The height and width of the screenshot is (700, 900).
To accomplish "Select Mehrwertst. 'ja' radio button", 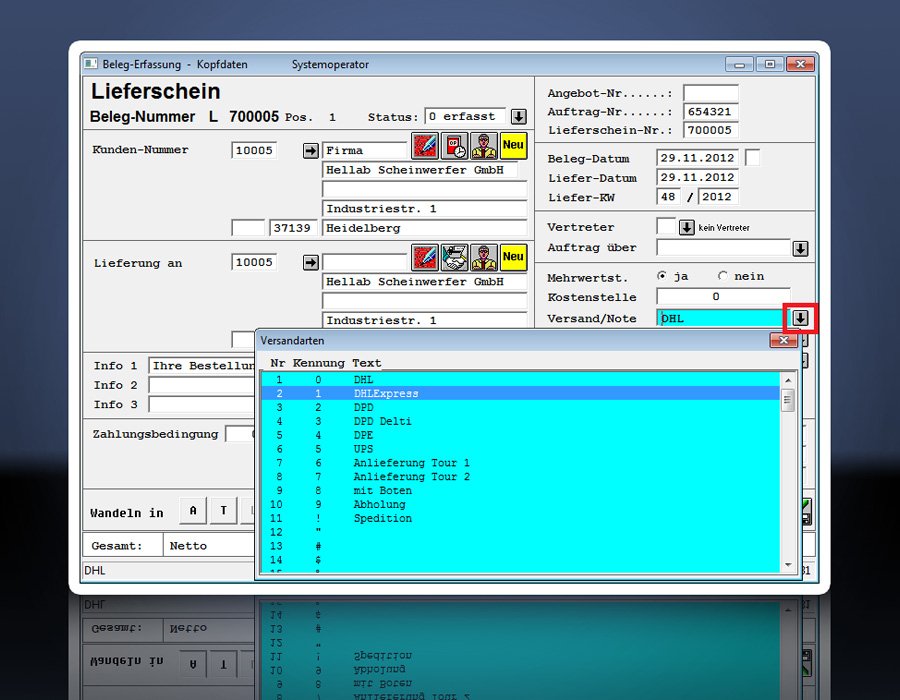I will click(661, 276).
